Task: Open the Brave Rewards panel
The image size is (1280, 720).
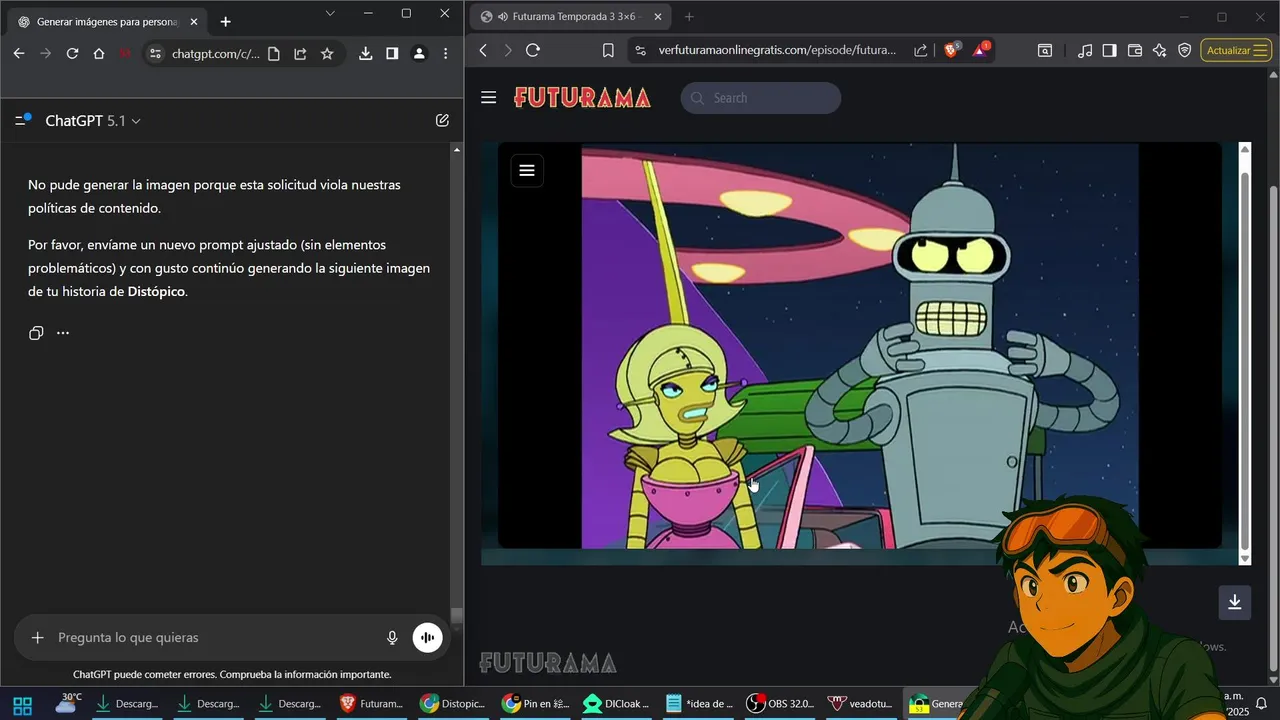Action: 981,50
